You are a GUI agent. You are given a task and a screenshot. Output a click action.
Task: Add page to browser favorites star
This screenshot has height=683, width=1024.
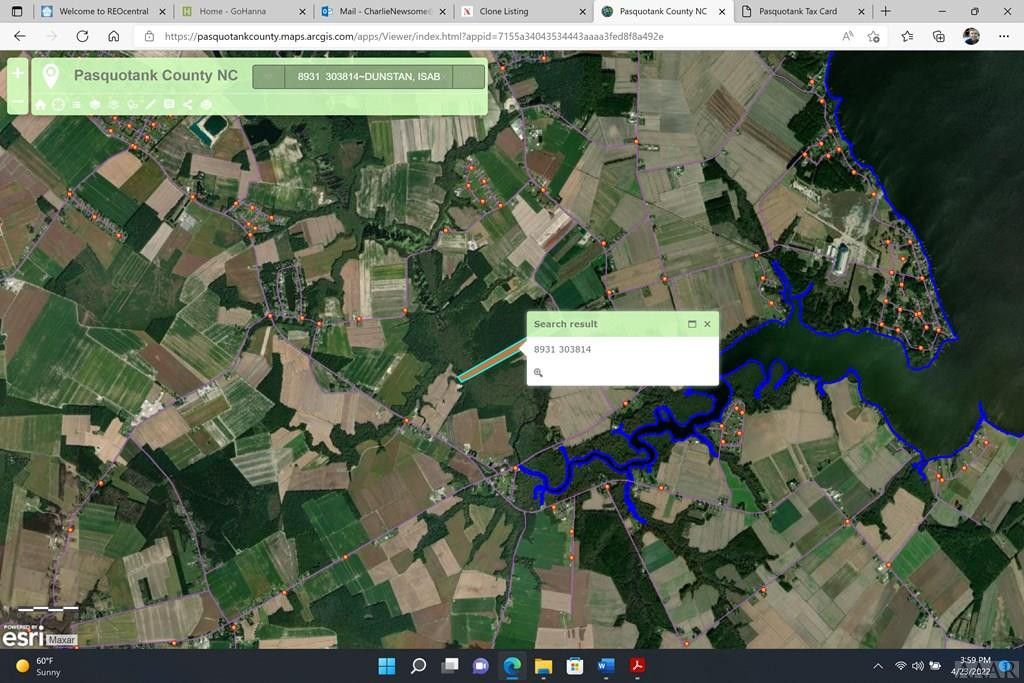click(874, 36)
